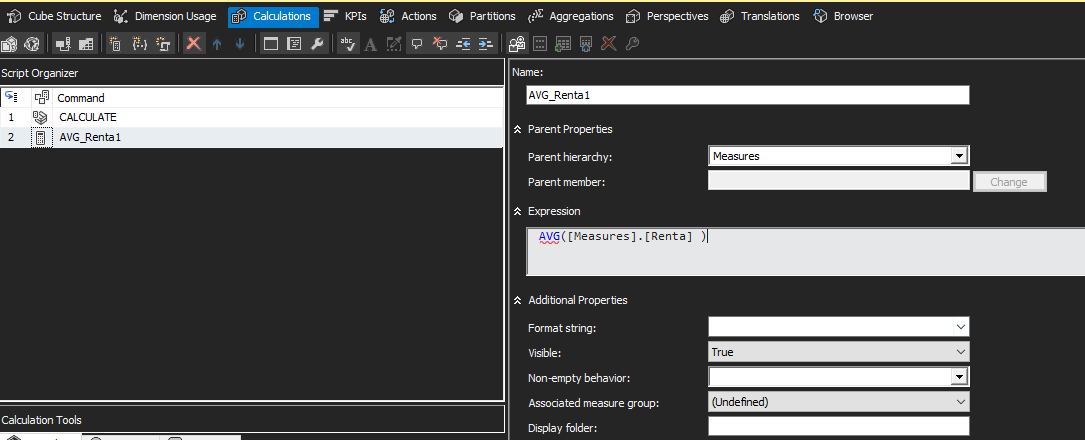Open the Visible True dropdown
The width and height of the screenshot is (1085, 440).
point(960,351)
